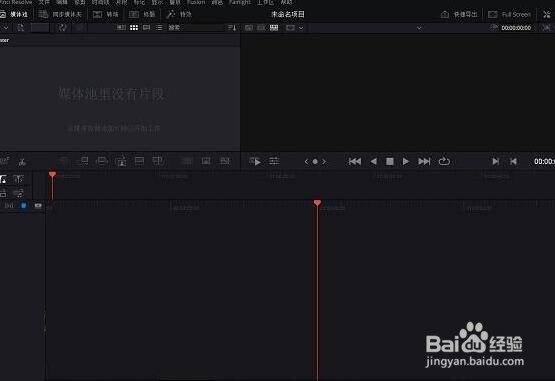Click the import media icon in media pool toolbar
555x381 pixels.
tap(21, 28)
